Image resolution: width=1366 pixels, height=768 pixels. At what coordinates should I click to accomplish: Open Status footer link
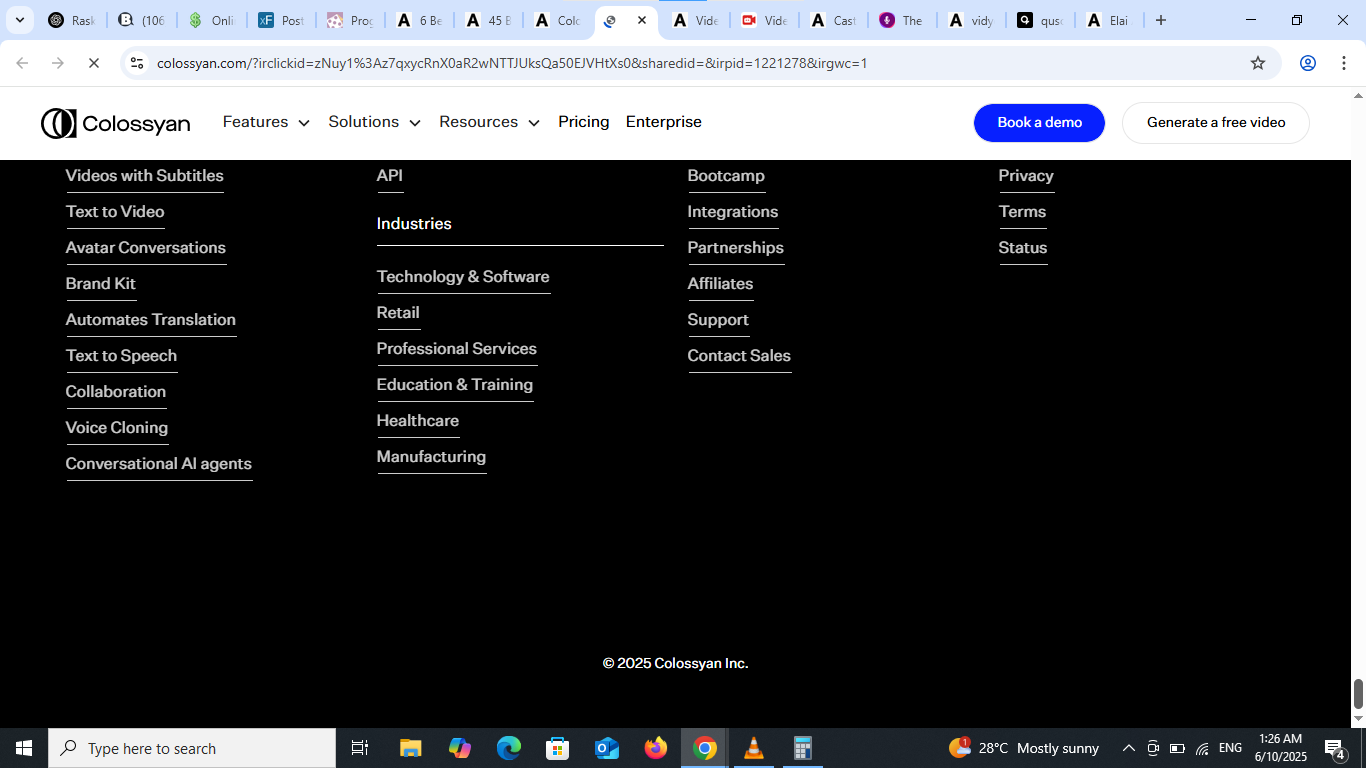(x=1023, y=248)
